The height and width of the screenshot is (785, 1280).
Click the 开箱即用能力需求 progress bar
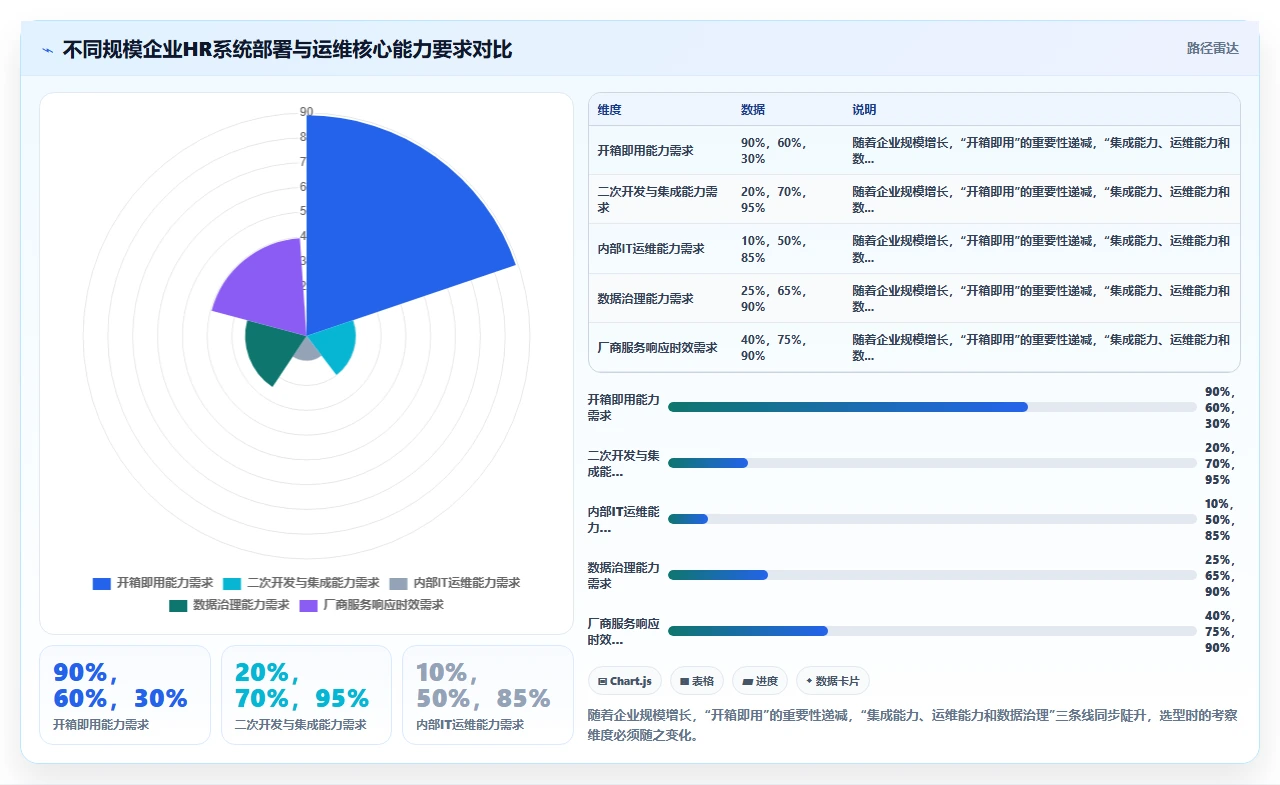(932, 407)
